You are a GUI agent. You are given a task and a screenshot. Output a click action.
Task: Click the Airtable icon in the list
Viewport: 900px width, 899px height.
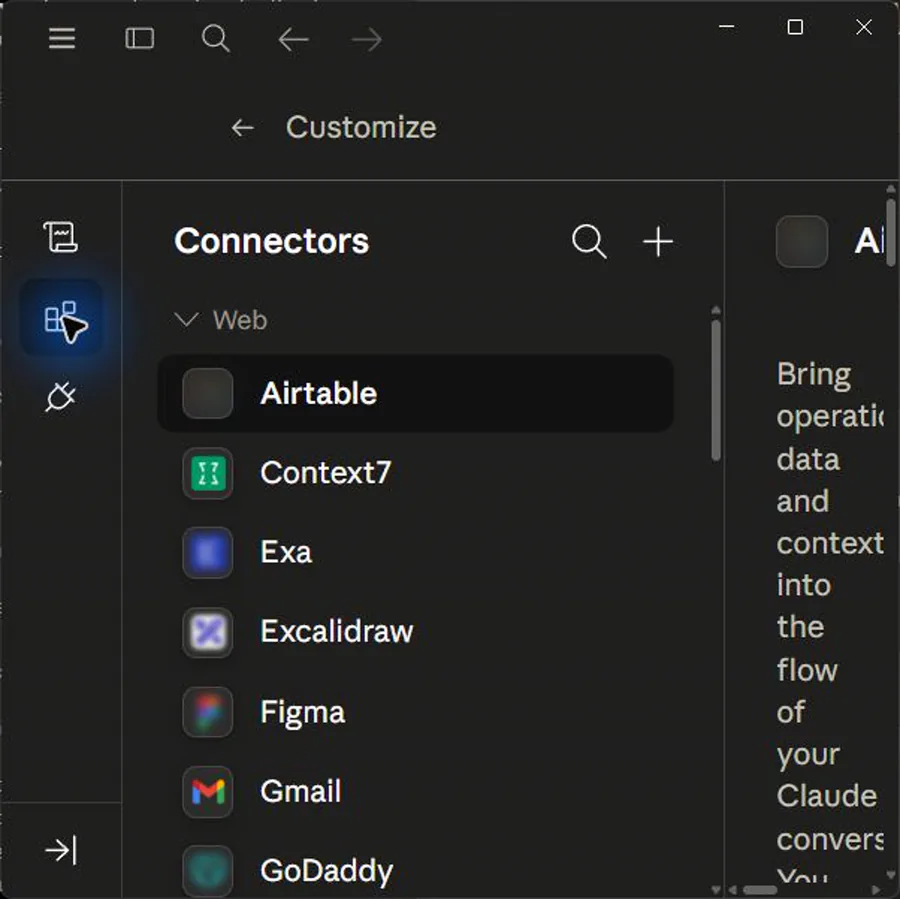(x=208, y=393)
